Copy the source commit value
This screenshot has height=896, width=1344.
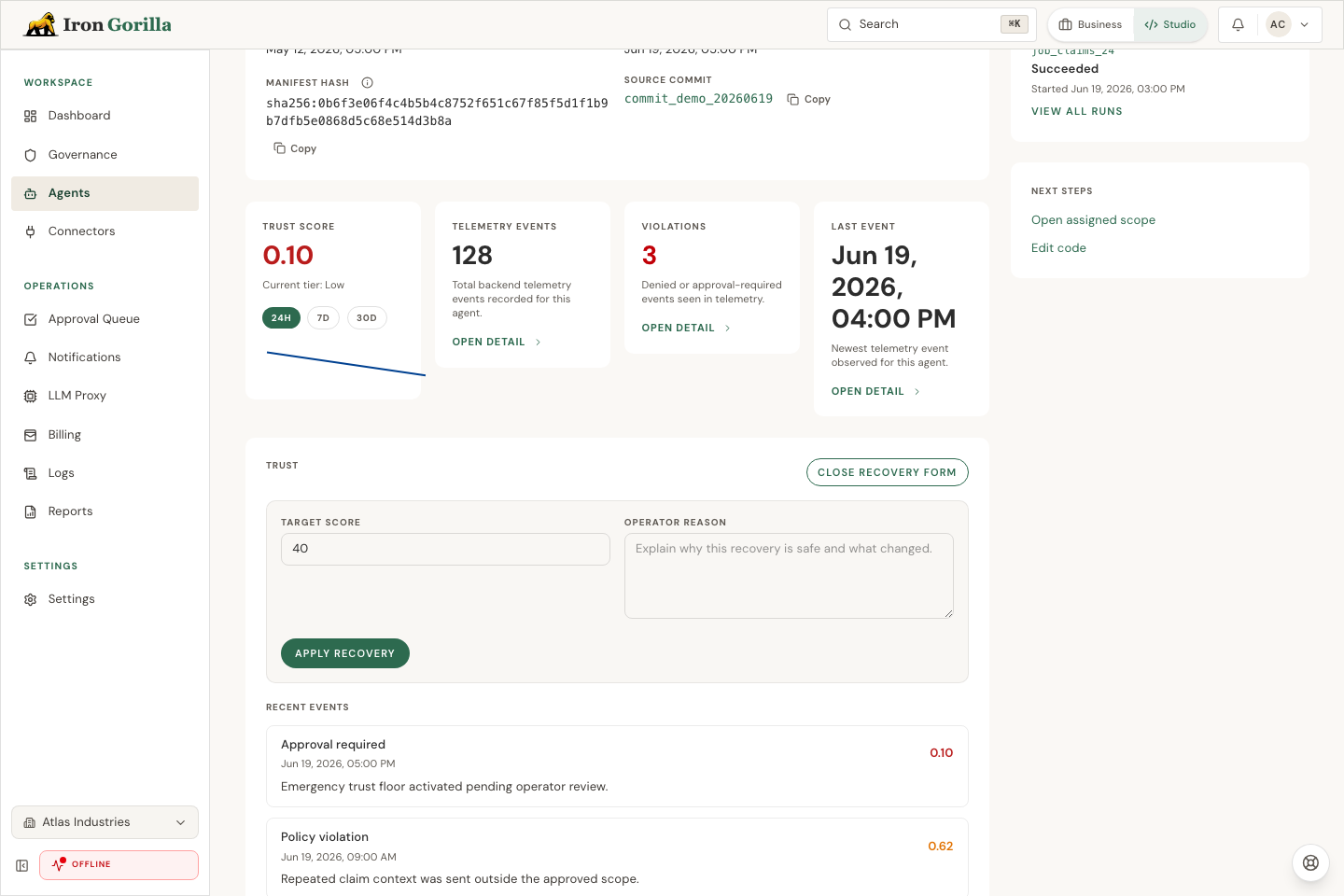tap(808, 99)
